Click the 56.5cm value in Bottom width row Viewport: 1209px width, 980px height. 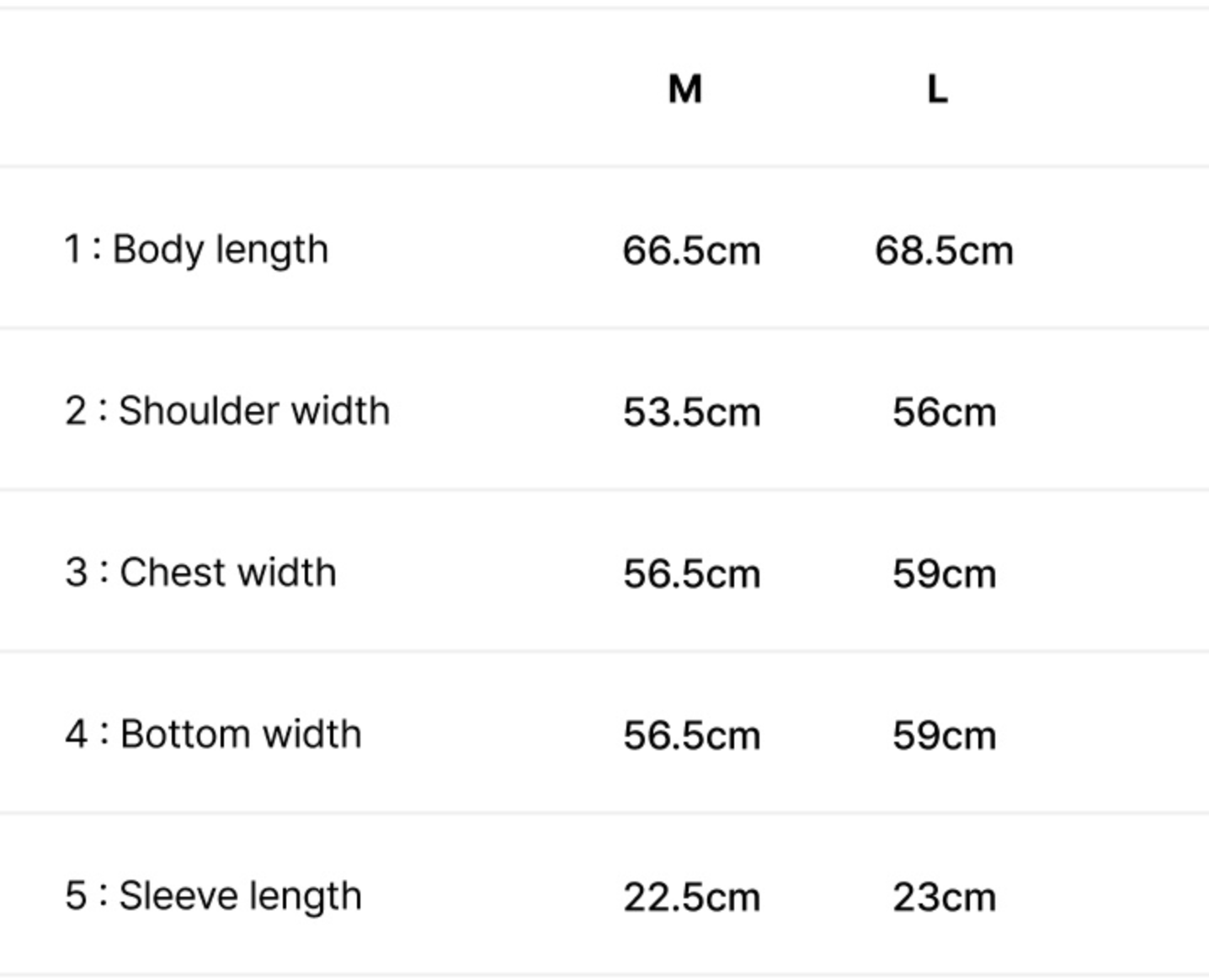[691, 736]
